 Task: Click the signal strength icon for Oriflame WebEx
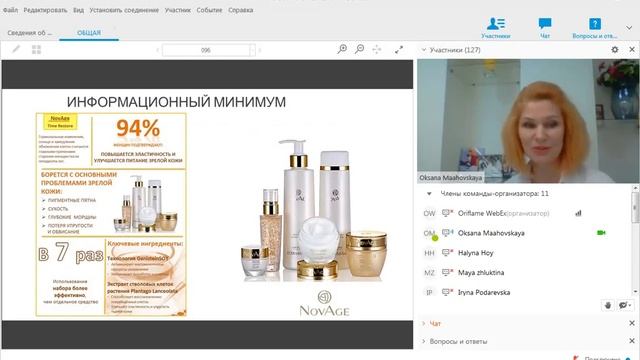click(x=578, y=213)
